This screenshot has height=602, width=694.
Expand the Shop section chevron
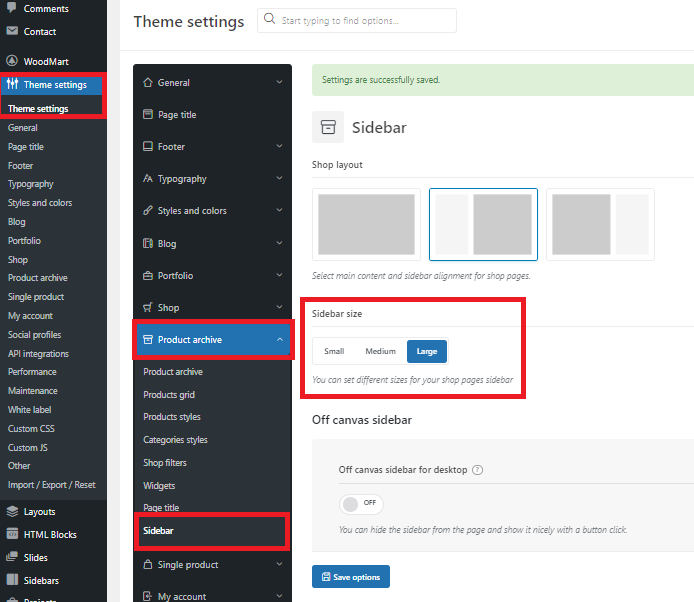(x=279, y=307)
